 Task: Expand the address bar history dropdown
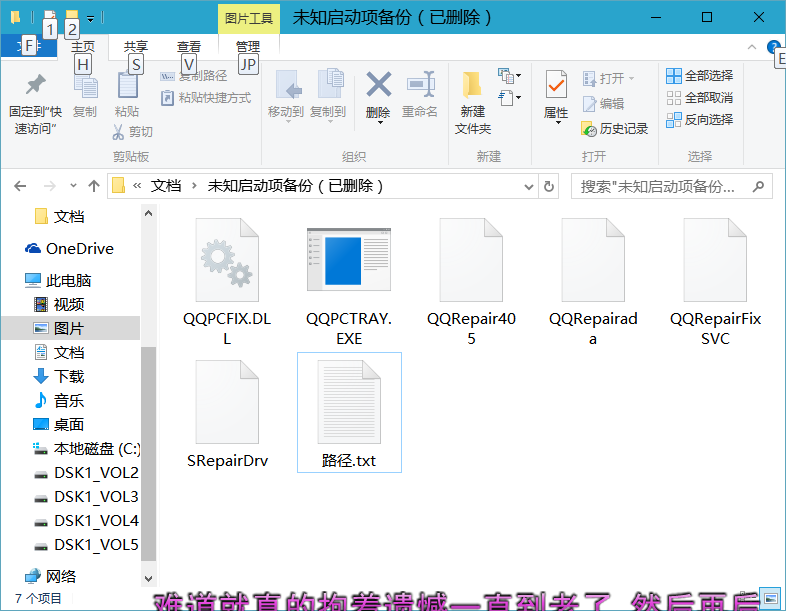pos(528,187)
